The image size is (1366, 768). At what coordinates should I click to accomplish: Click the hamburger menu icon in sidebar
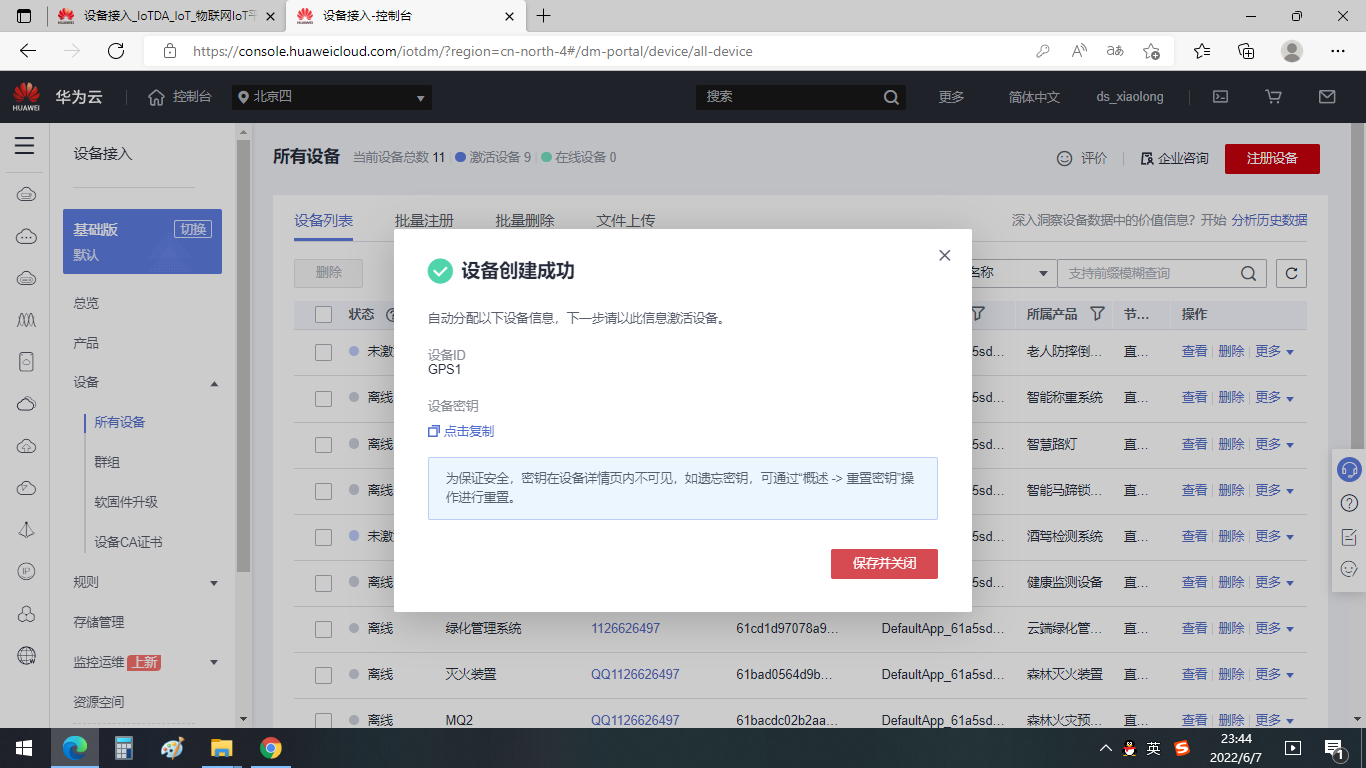[x=25, y=146]
